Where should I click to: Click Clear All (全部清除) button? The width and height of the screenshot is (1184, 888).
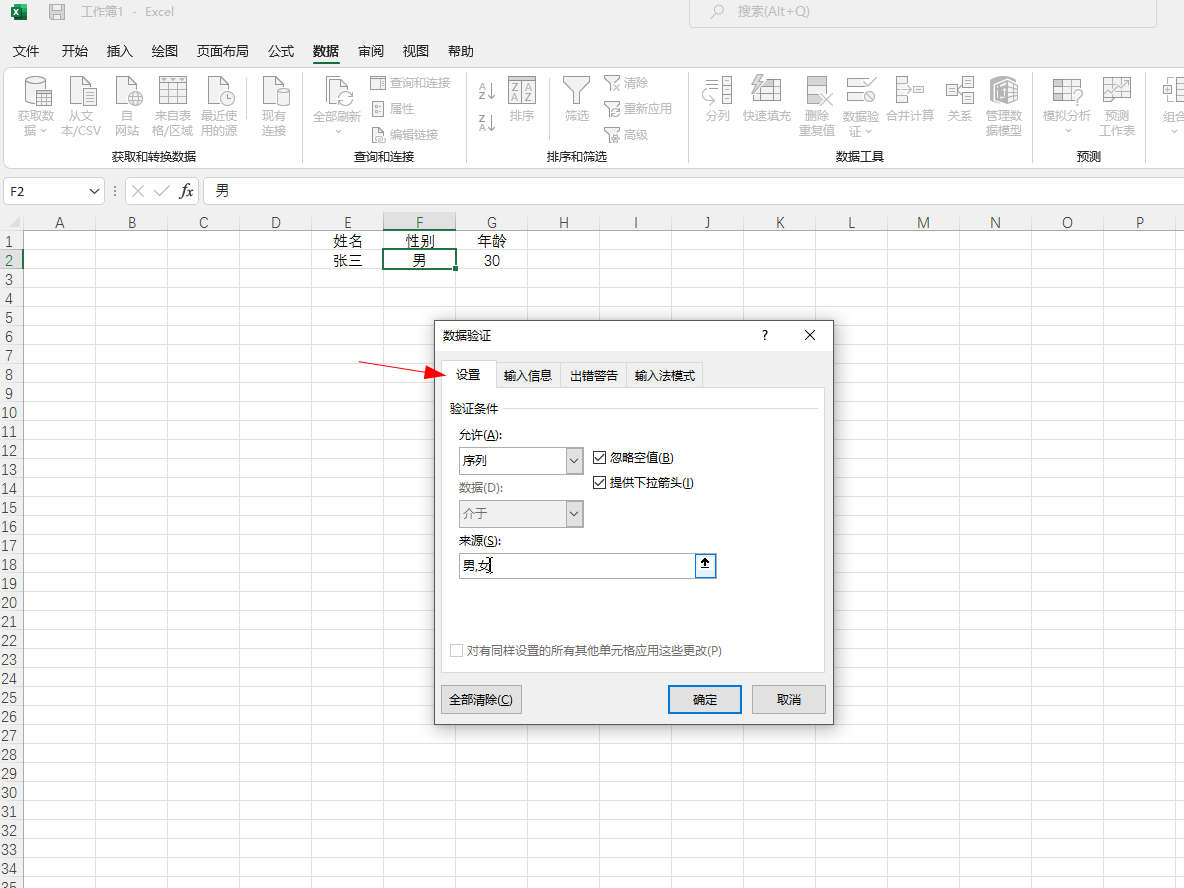pos(481,699)
